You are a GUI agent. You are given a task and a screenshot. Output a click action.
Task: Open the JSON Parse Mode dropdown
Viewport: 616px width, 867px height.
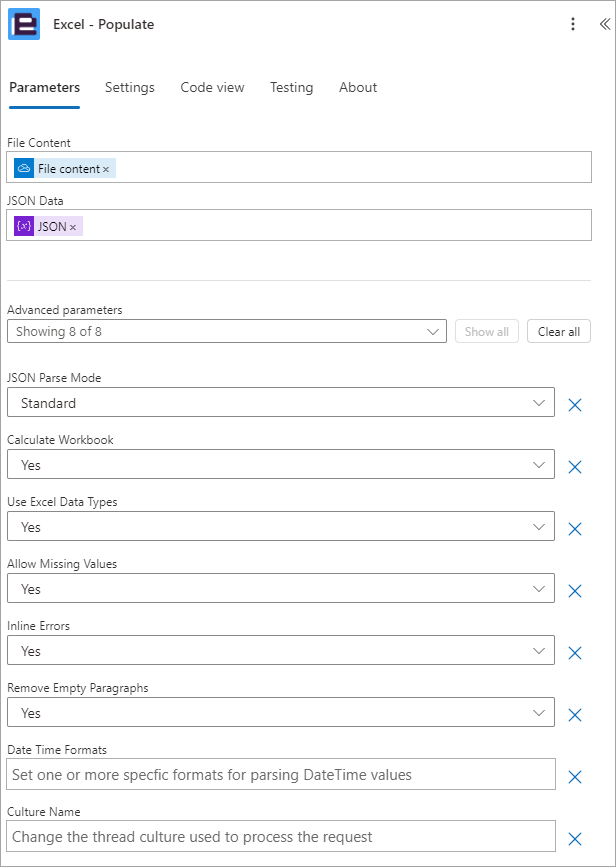(281, 402)
